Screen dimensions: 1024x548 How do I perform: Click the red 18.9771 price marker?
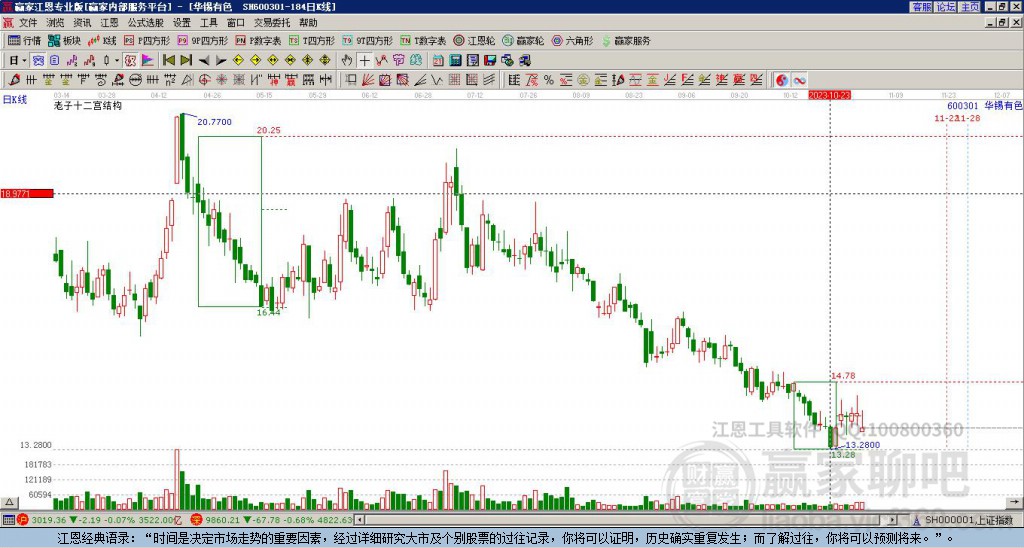pyautogui.click(x=26, y=193)
